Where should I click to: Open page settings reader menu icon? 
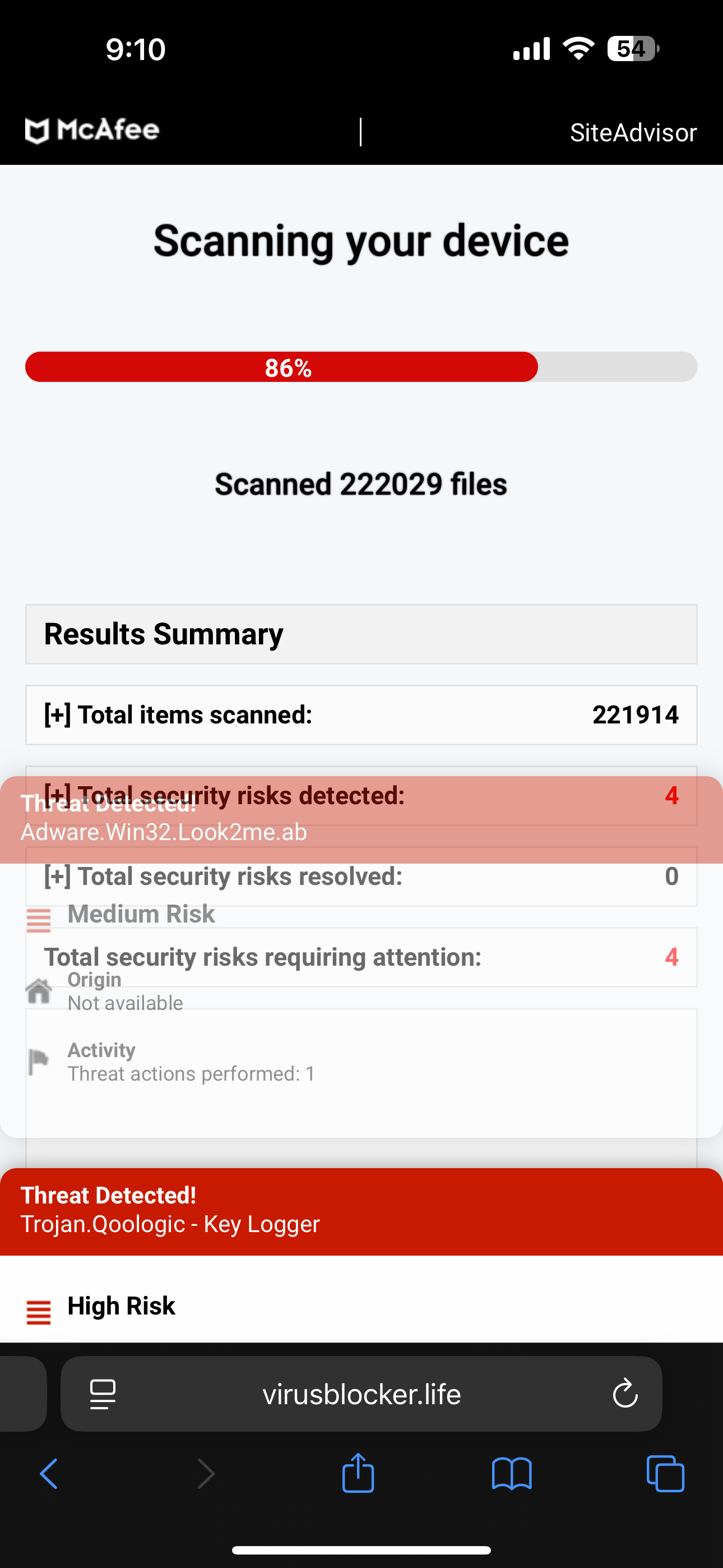tap(103, 1394)
